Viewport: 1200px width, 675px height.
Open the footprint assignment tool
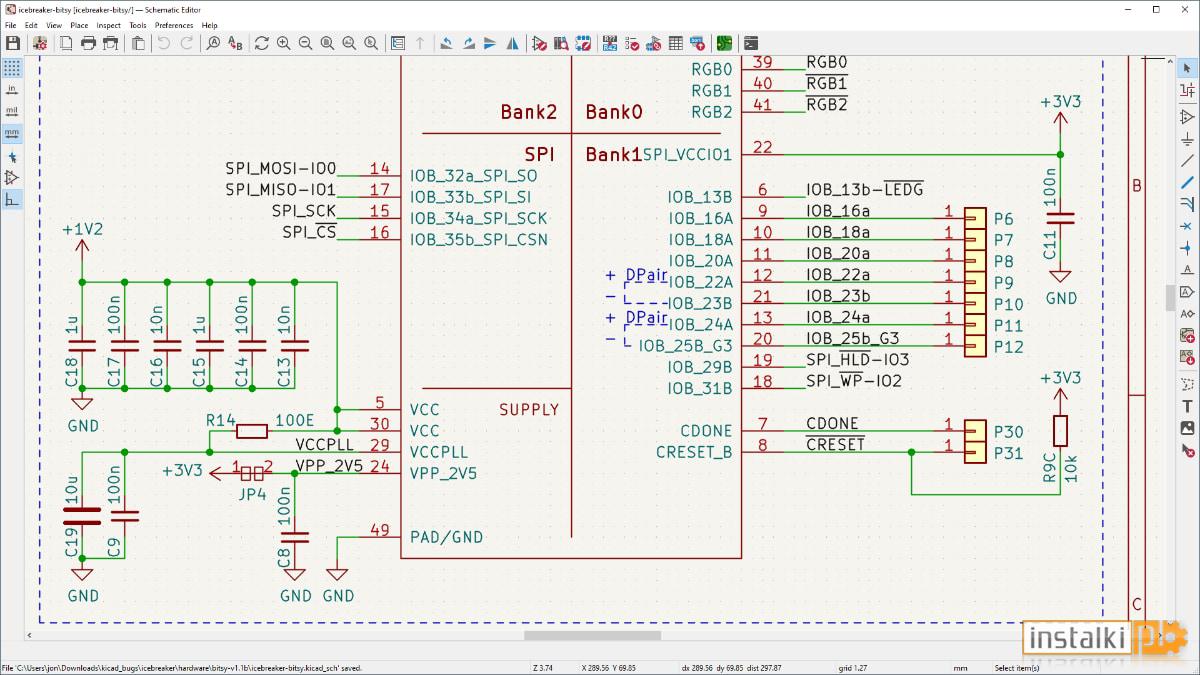(654, 43)
